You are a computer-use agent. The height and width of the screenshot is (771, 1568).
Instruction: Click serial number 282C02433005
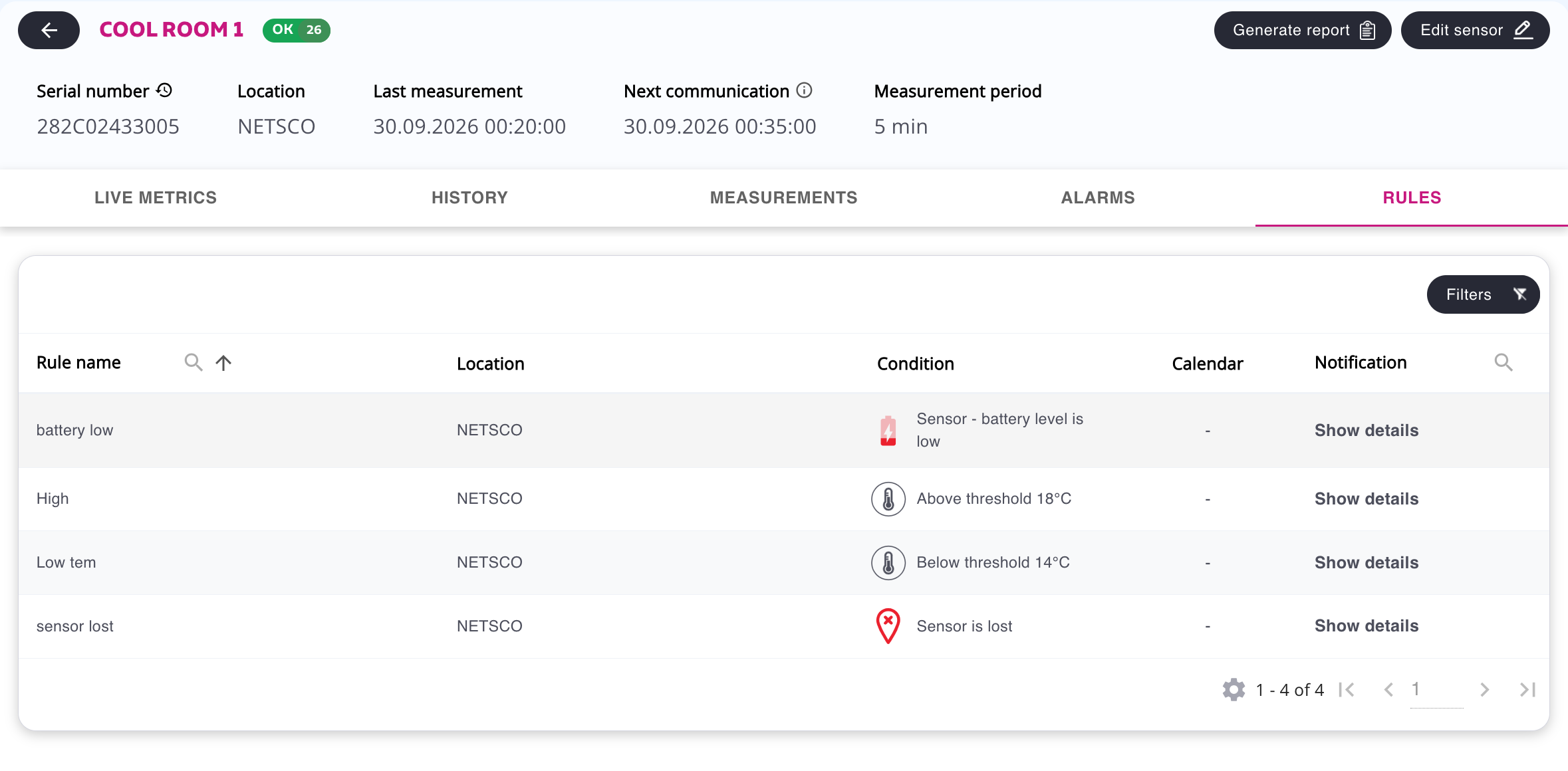(x=108, y=126)
